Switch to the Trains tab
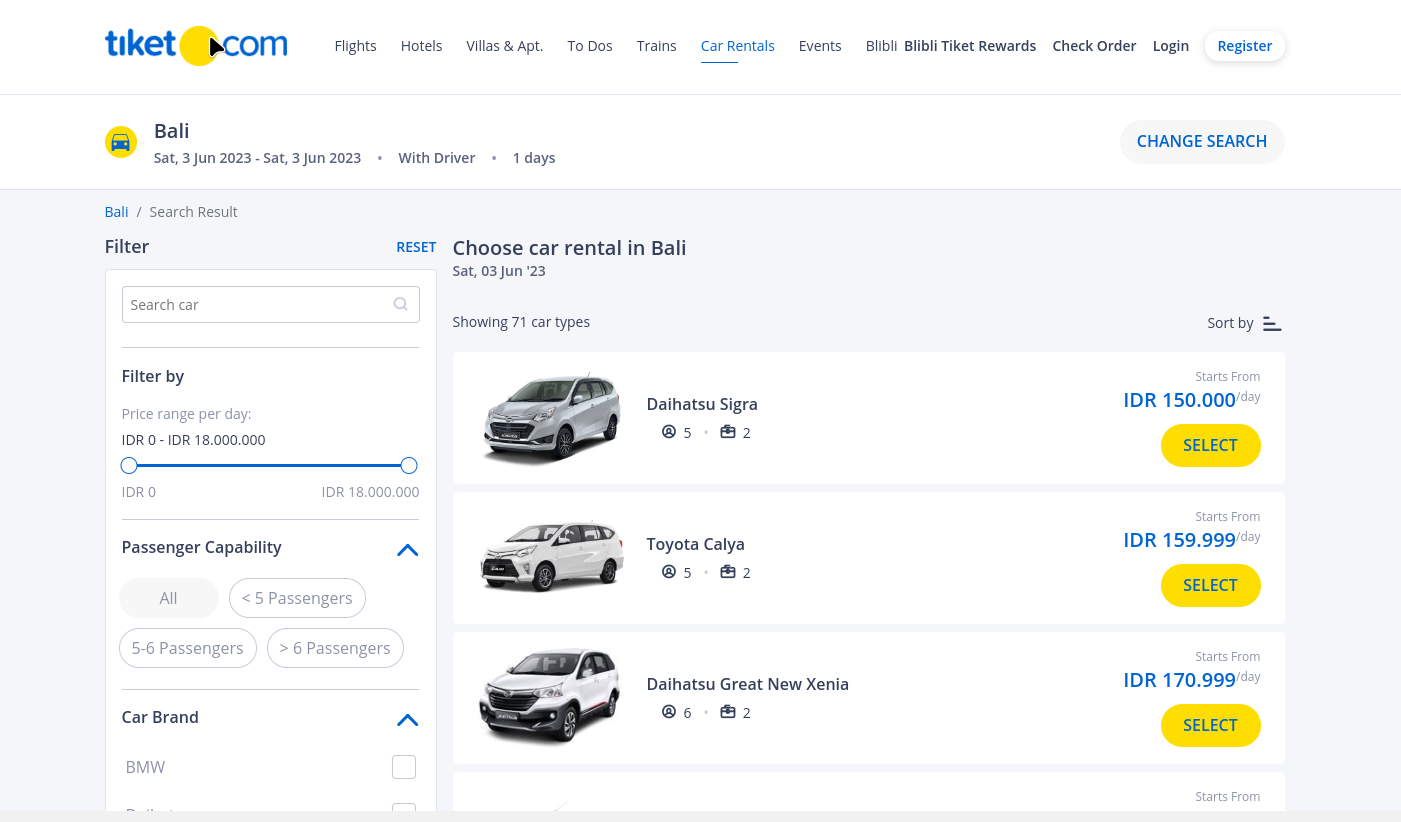The image size is (1401, 822). click(x=656, y=46)
